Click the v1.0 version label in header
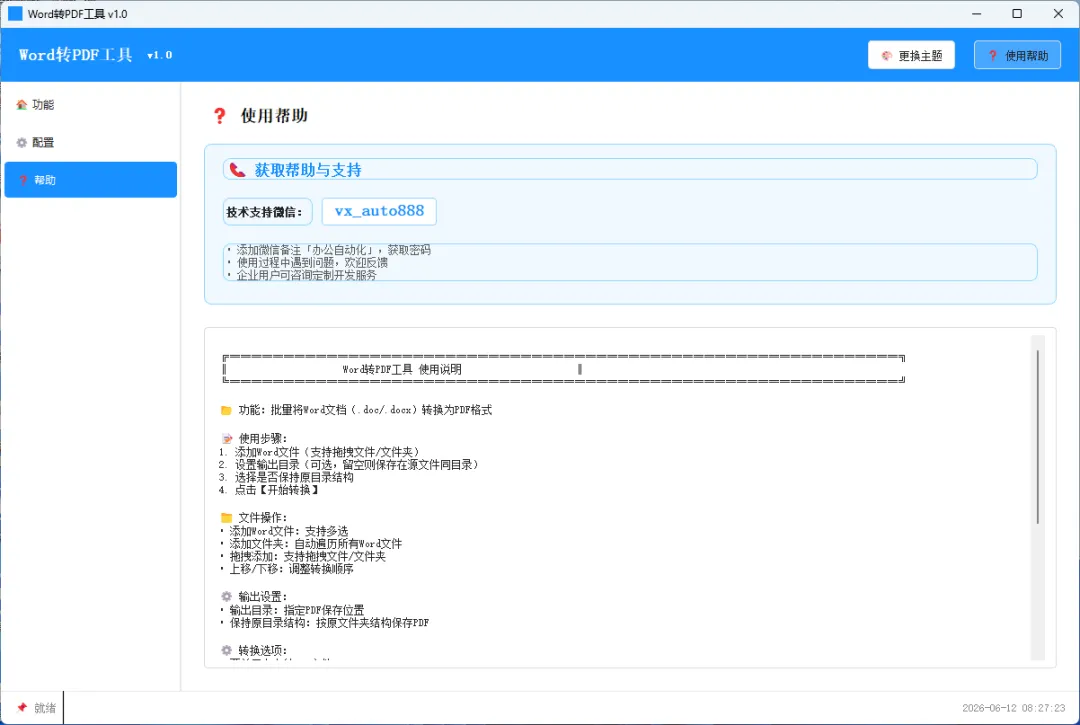 [160, 55]
